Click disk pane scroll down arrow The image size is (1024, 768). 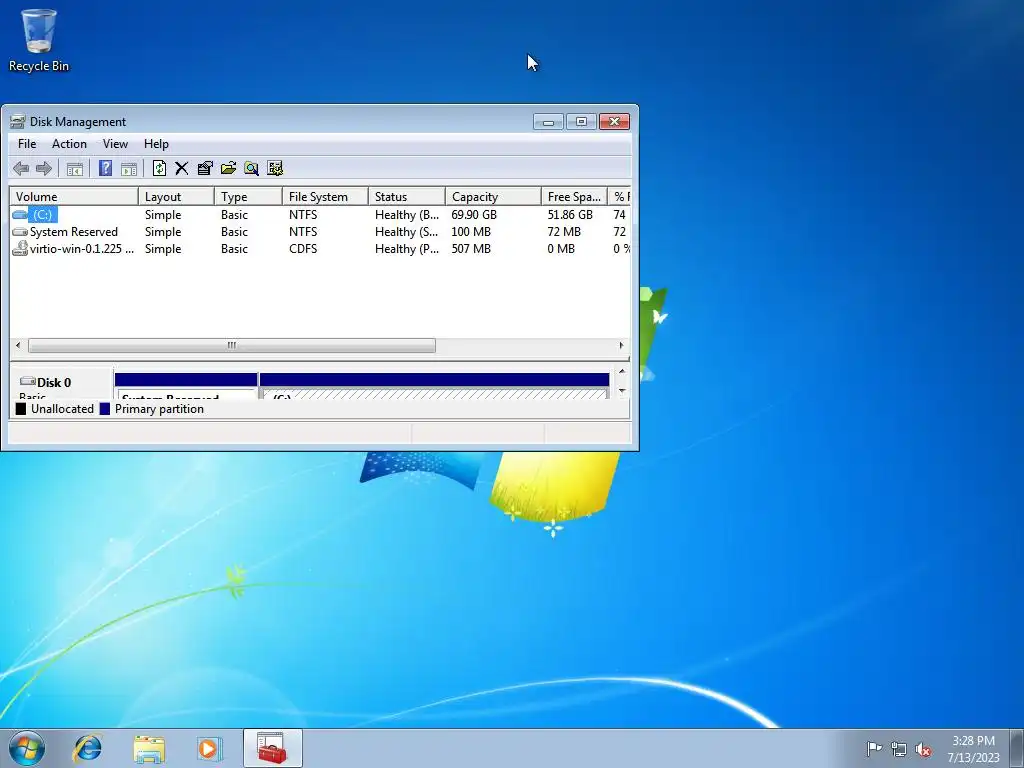[x=622, y=391]
